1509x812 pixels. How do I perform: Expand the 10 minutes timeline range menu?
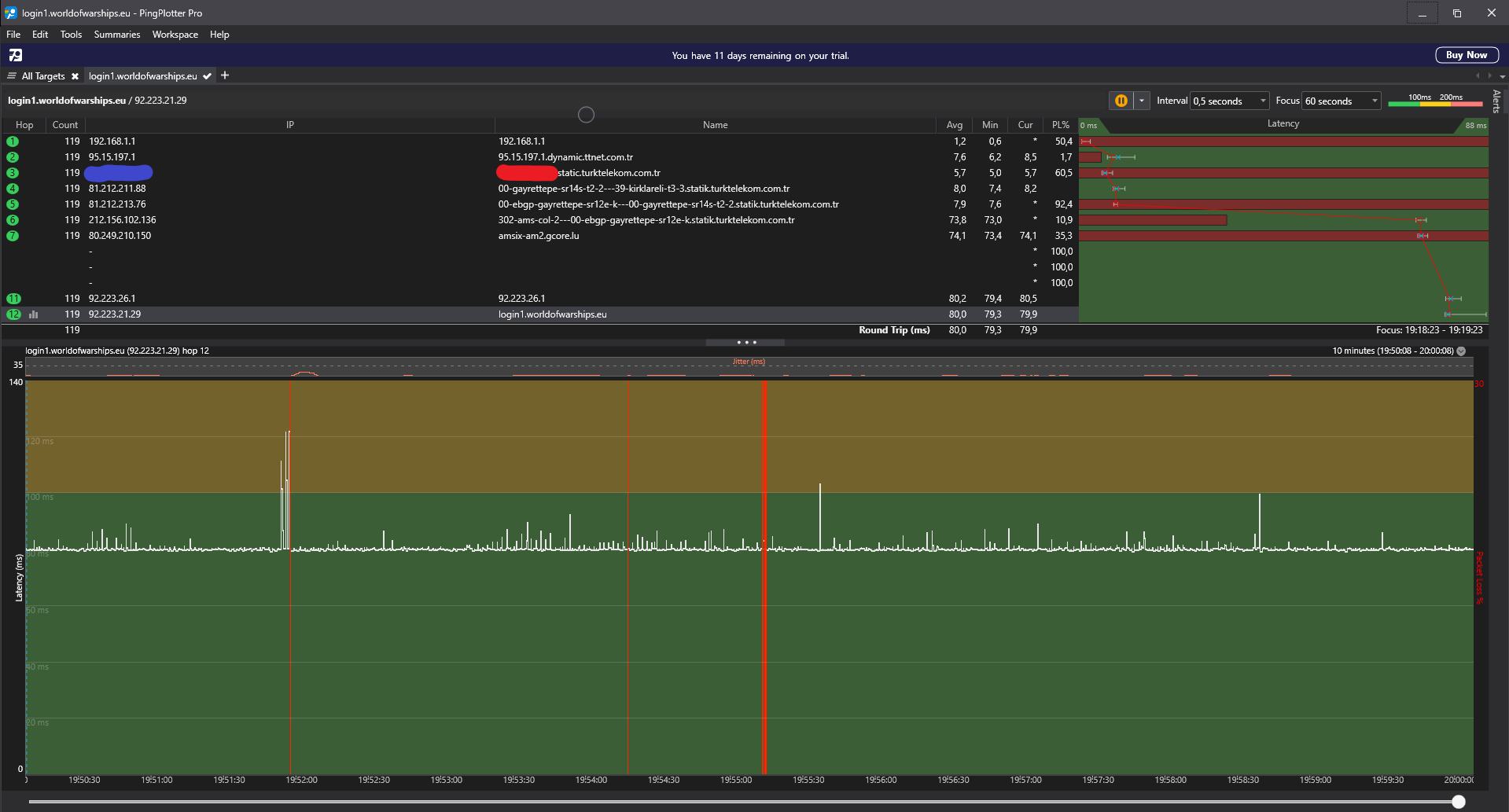(x=1461, y=351)
